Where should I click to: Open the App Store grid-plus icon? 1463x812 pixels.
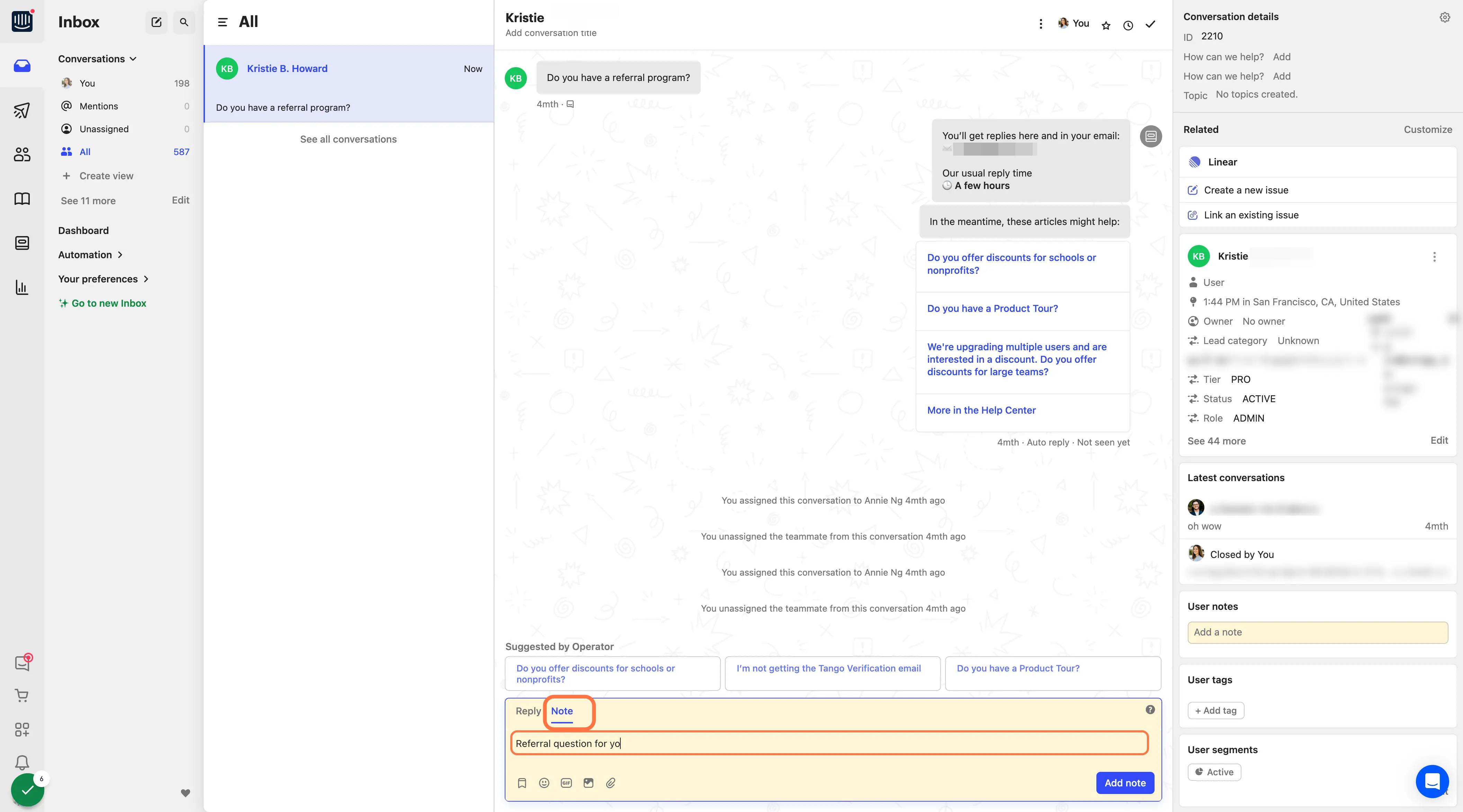(x=21, y=729)
